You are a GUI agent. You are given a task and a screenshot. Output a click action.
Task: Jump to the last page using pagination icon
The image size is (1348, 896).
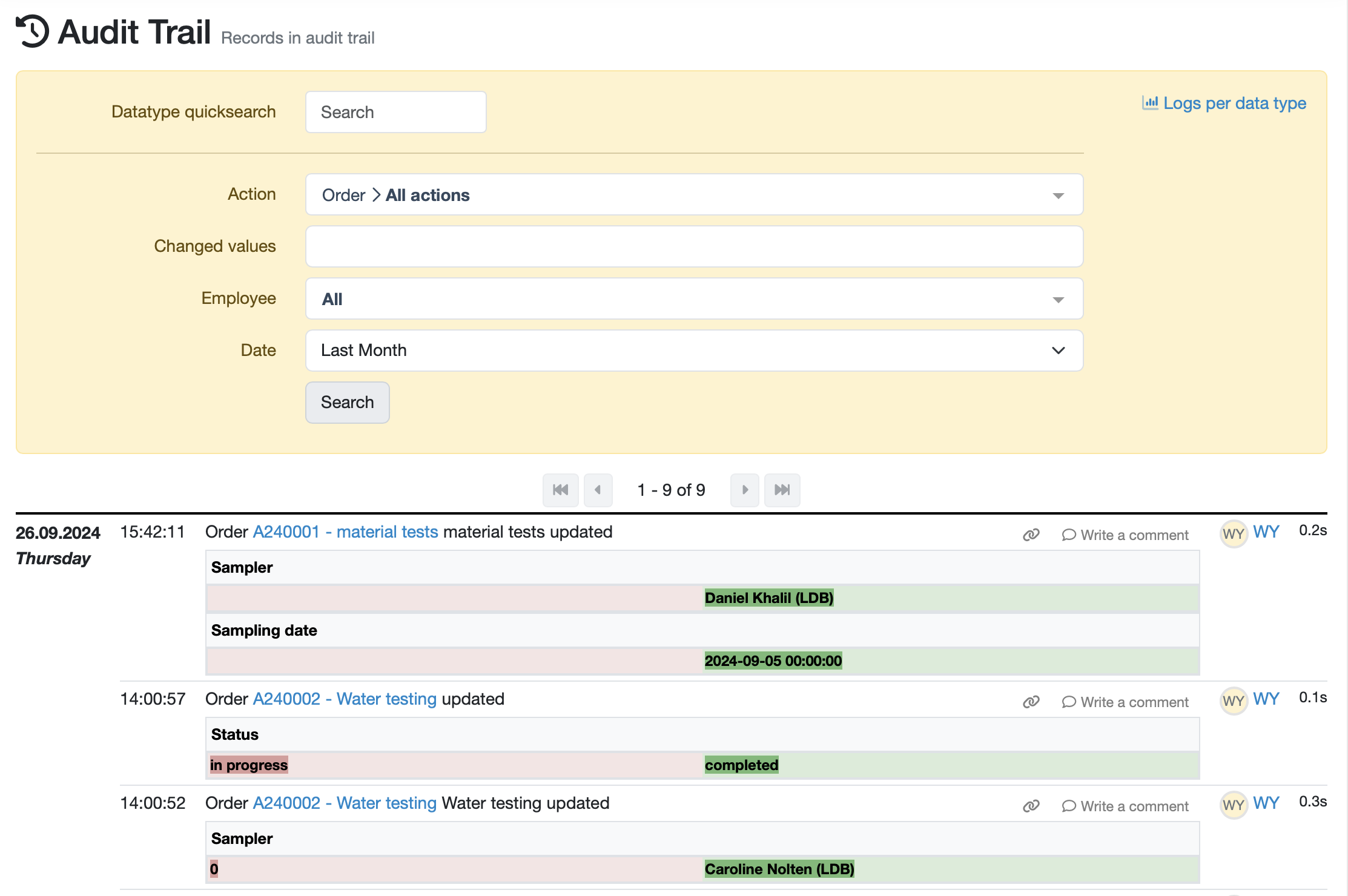[782, 490]
